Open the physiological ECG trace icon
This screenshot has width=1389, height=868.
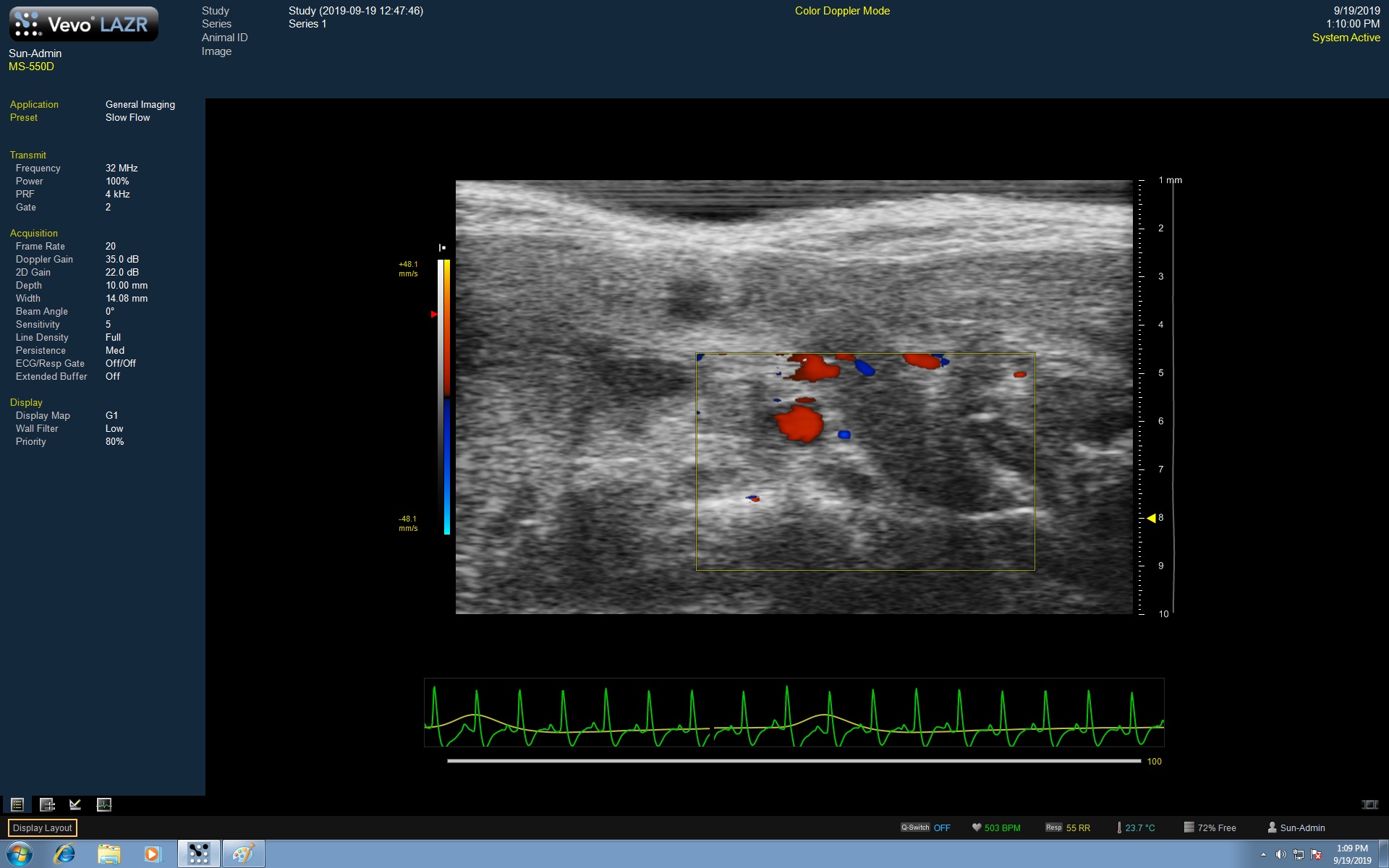coord(104,804)
